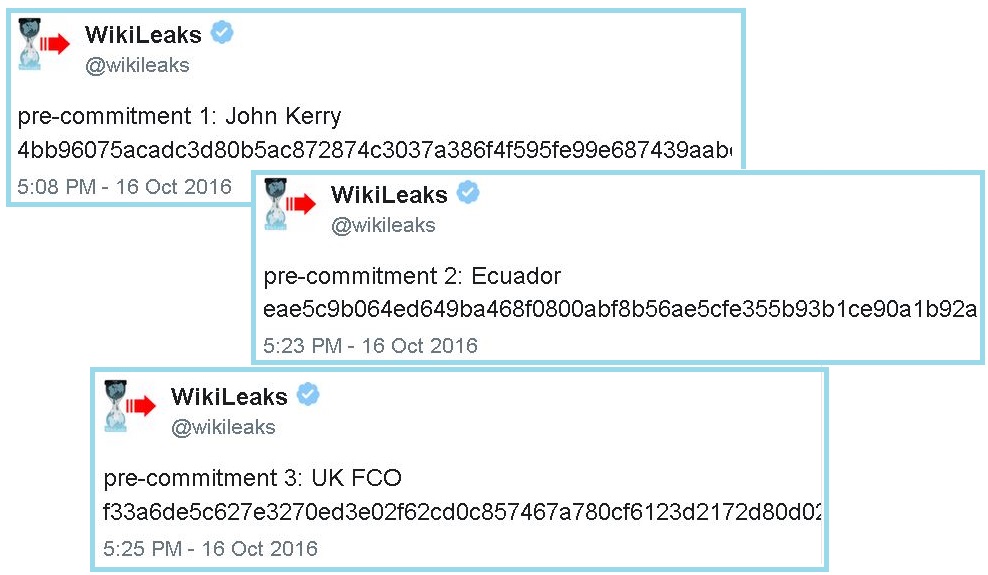
Task: Click the "pre-commitment 1: John Kerry" text
Action: (x=179, y=116)
